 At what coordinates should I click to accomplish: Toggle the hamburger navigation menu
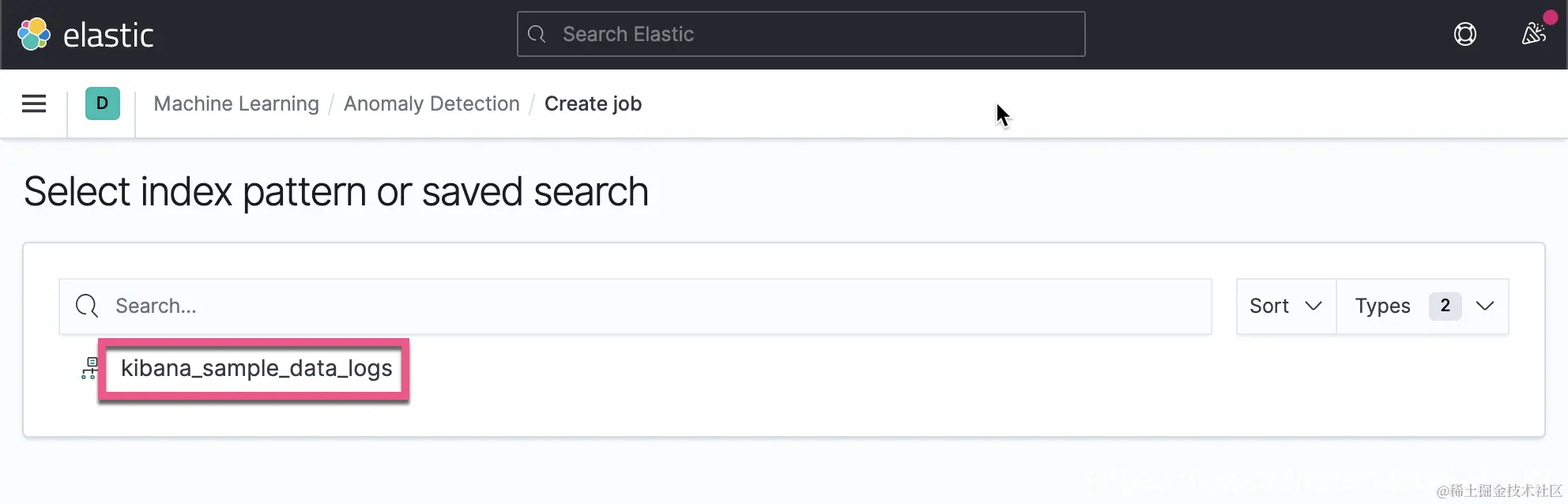(34, 103)
